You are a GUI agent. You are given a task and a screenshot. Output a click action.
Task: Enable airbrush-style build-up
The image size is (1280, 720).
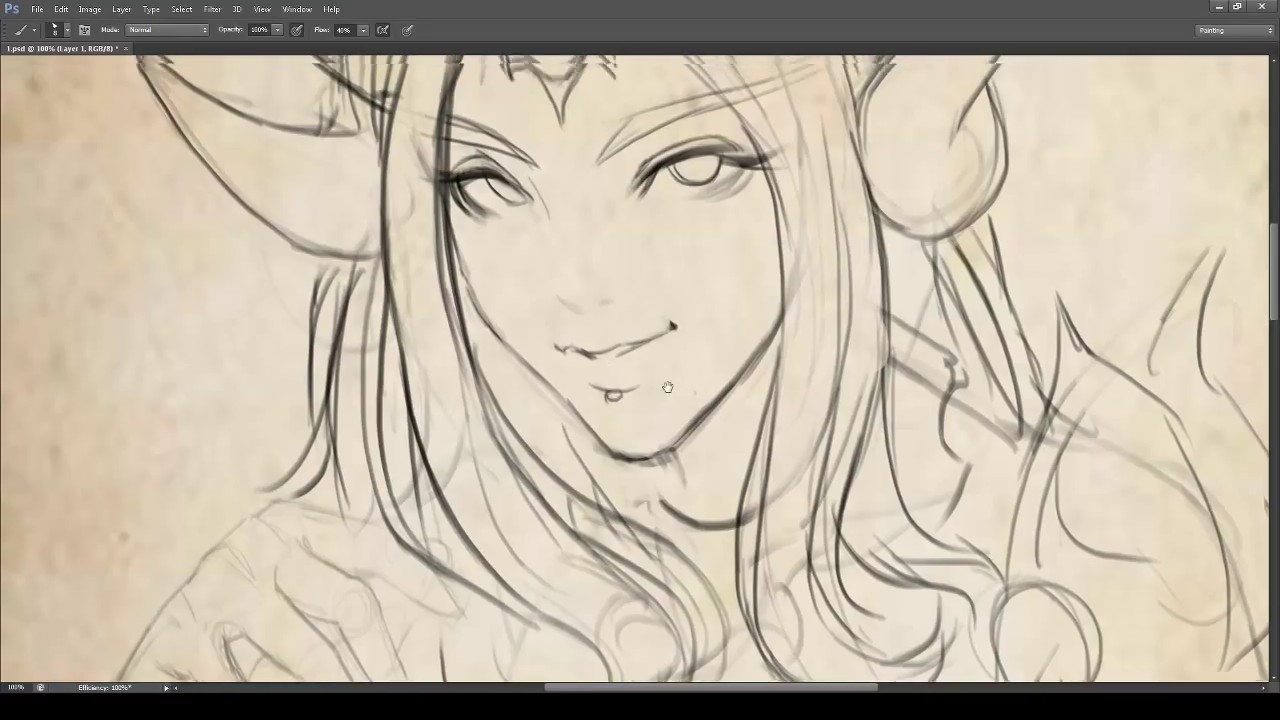point(383,30)
